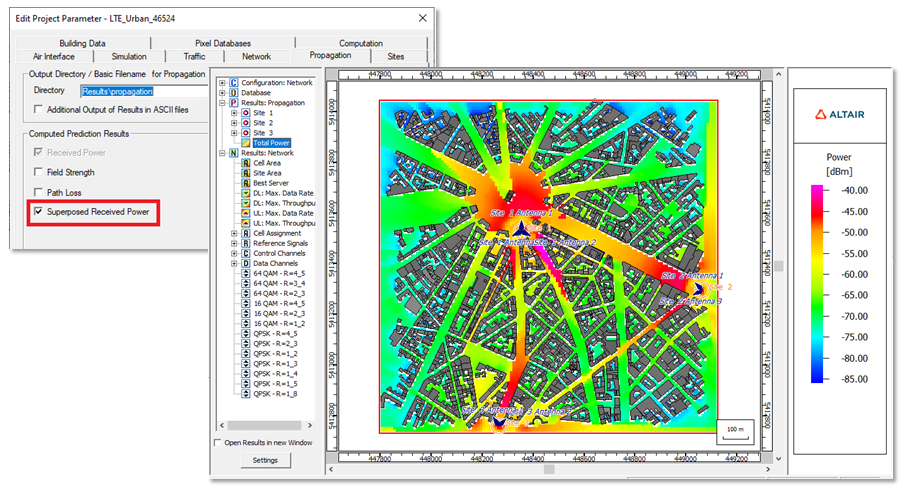Click the Results\propagation directory field
This screenshot has height=490, width=904.
tap(144, 91)
